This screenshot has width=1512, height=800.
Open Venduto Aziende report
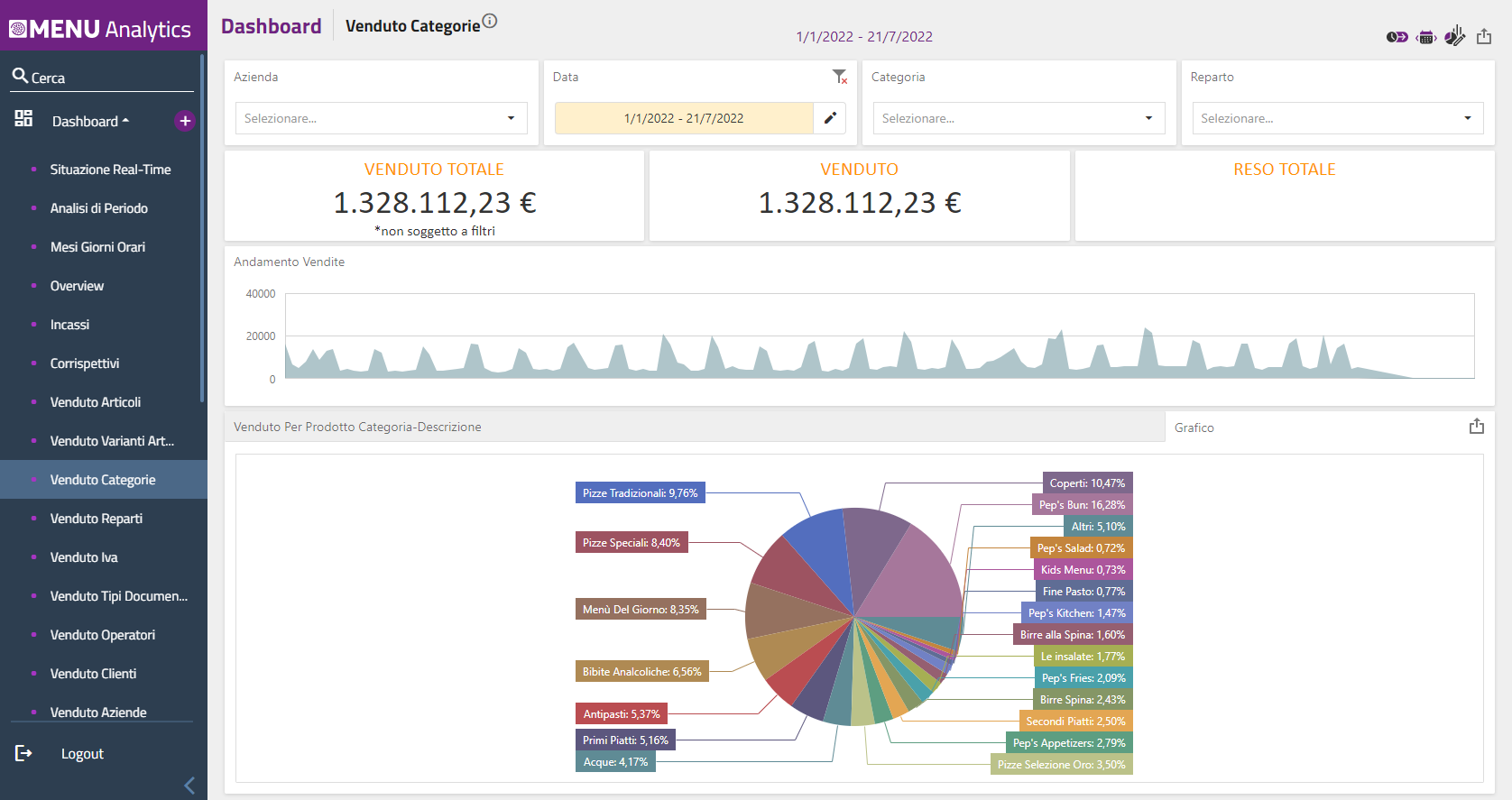pos(98,712)
